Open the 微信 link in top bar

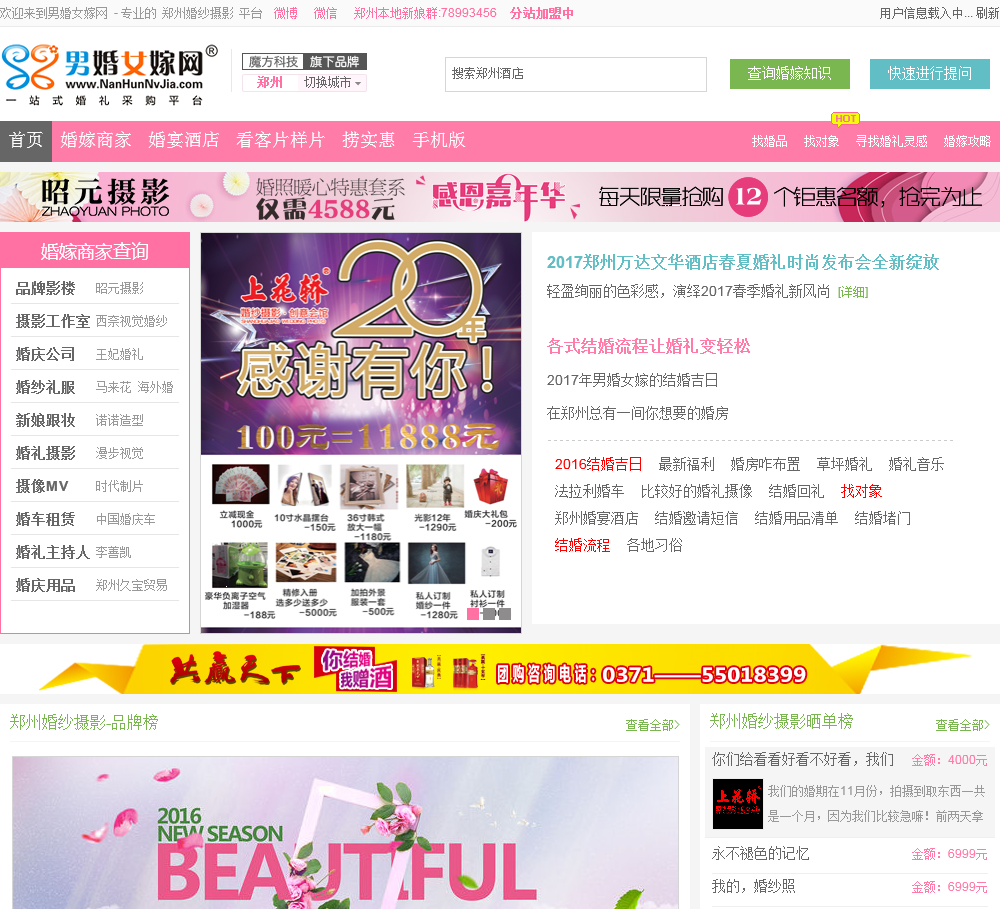click(x=325, y=13)
